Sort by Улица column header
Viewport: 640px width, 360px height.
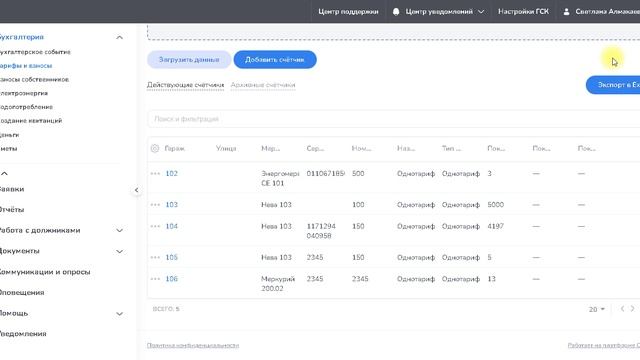226,149
